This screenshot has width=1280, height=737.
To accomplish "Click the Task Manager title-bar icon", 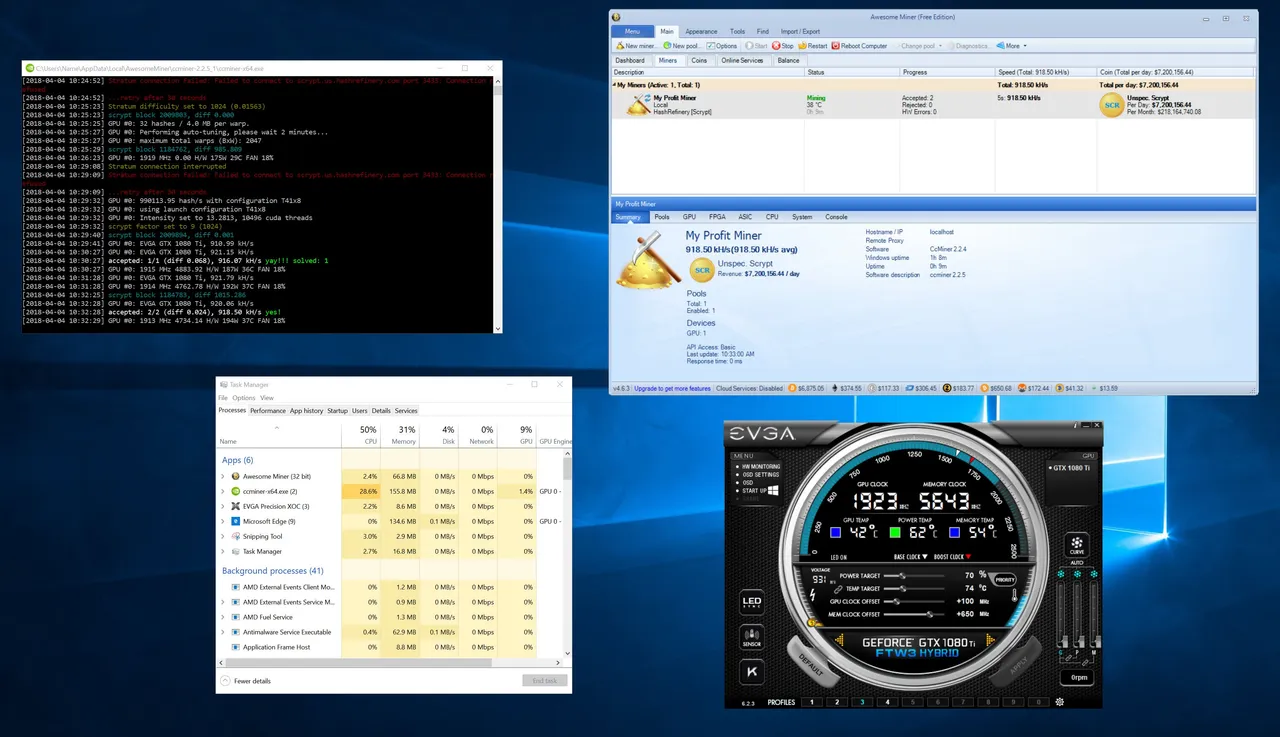I will (x=224, y=384).
